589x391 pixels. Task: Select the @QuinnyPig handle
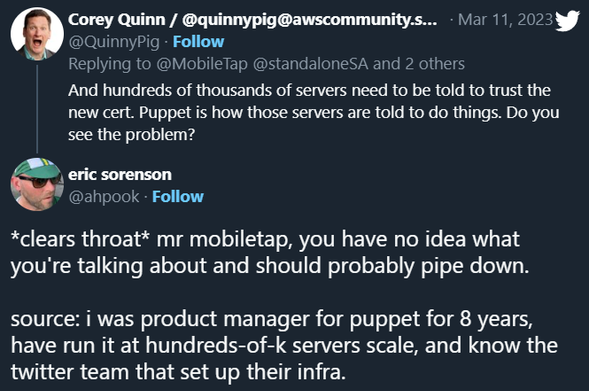pos(114,42)
